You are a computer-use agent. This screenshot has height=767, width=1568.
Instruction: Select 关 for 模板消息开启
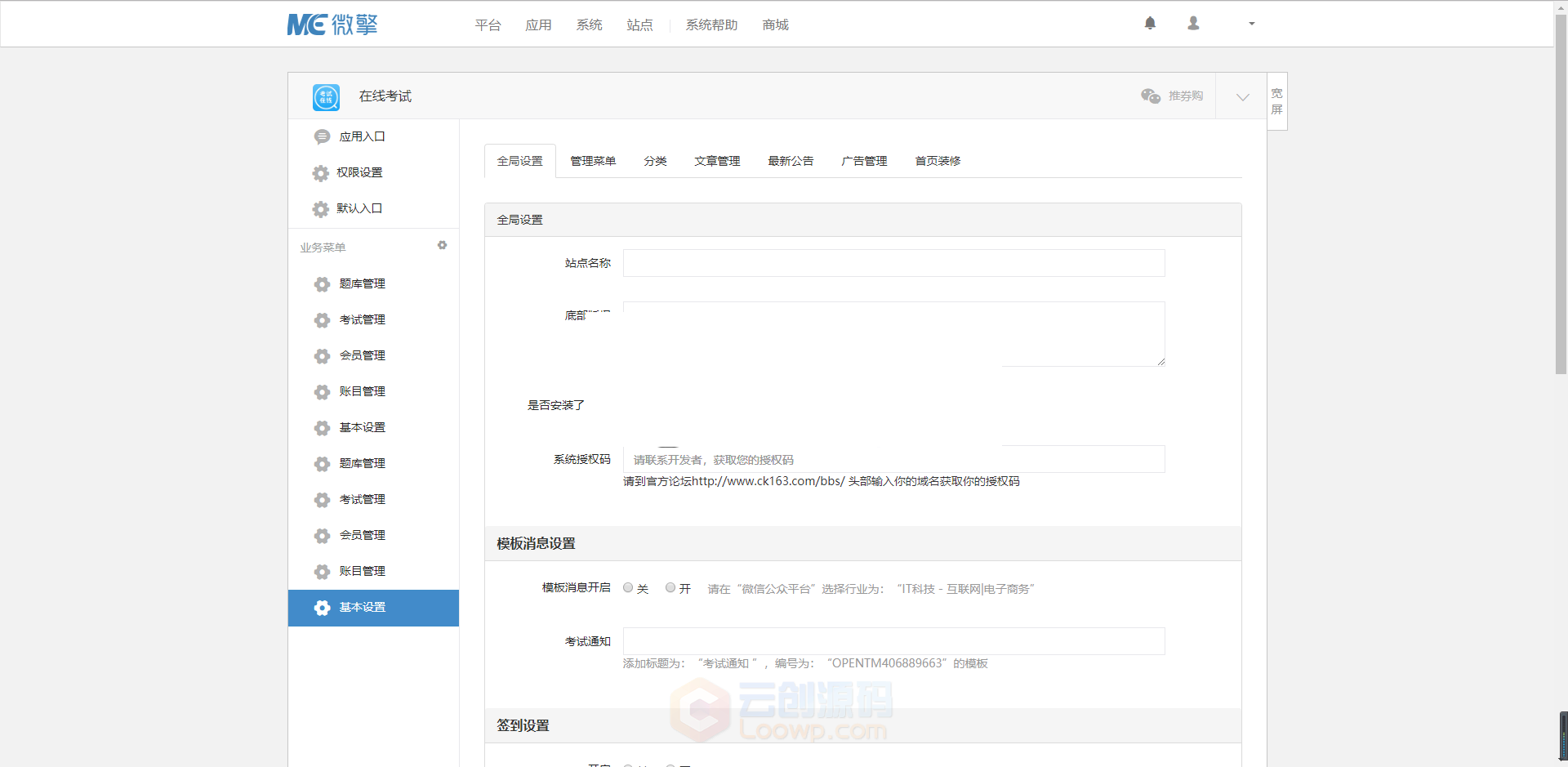[628, 587]
